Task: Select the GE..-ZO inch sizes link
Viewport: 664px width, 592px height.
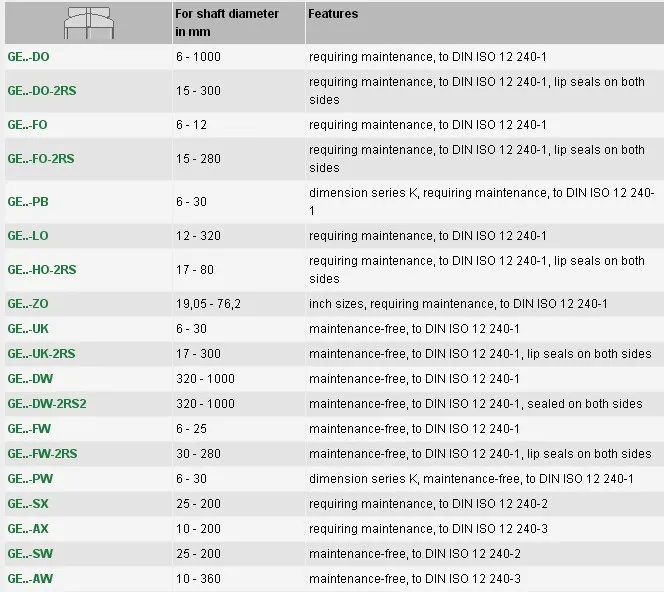Action: [x=27, y=304]
